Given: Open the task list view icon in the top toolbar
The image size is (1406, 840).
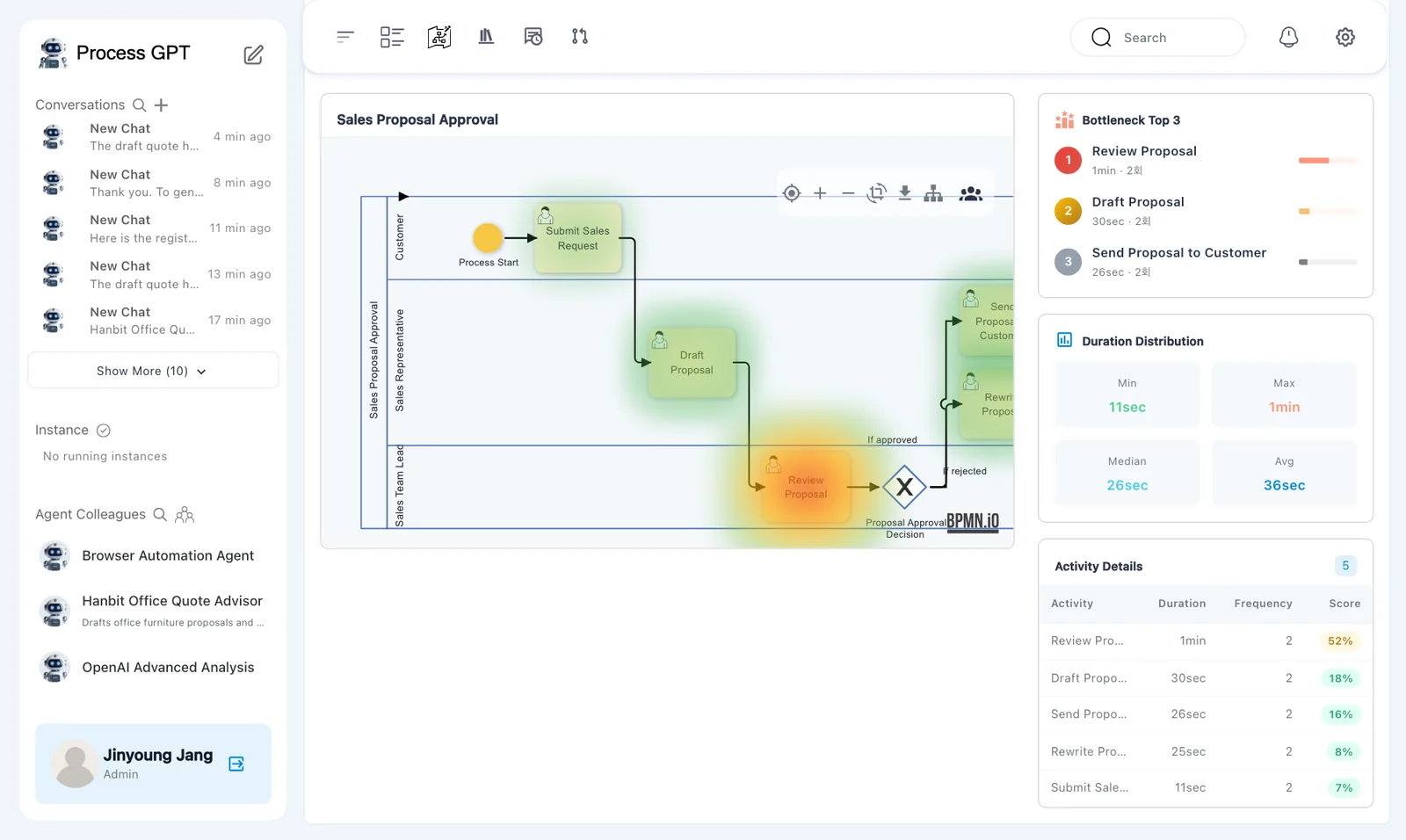Looking at the screenshot, I should [392, 37].
